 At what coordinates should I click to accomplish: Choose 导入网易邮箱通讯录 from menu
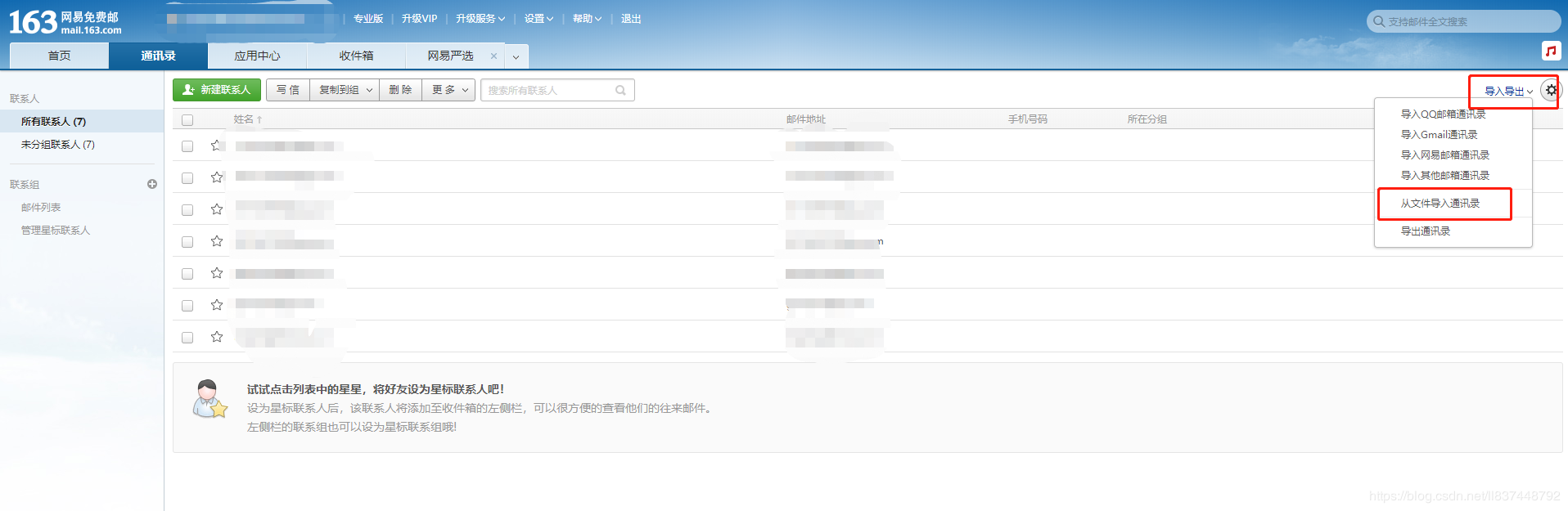(x=1445, y=155)
